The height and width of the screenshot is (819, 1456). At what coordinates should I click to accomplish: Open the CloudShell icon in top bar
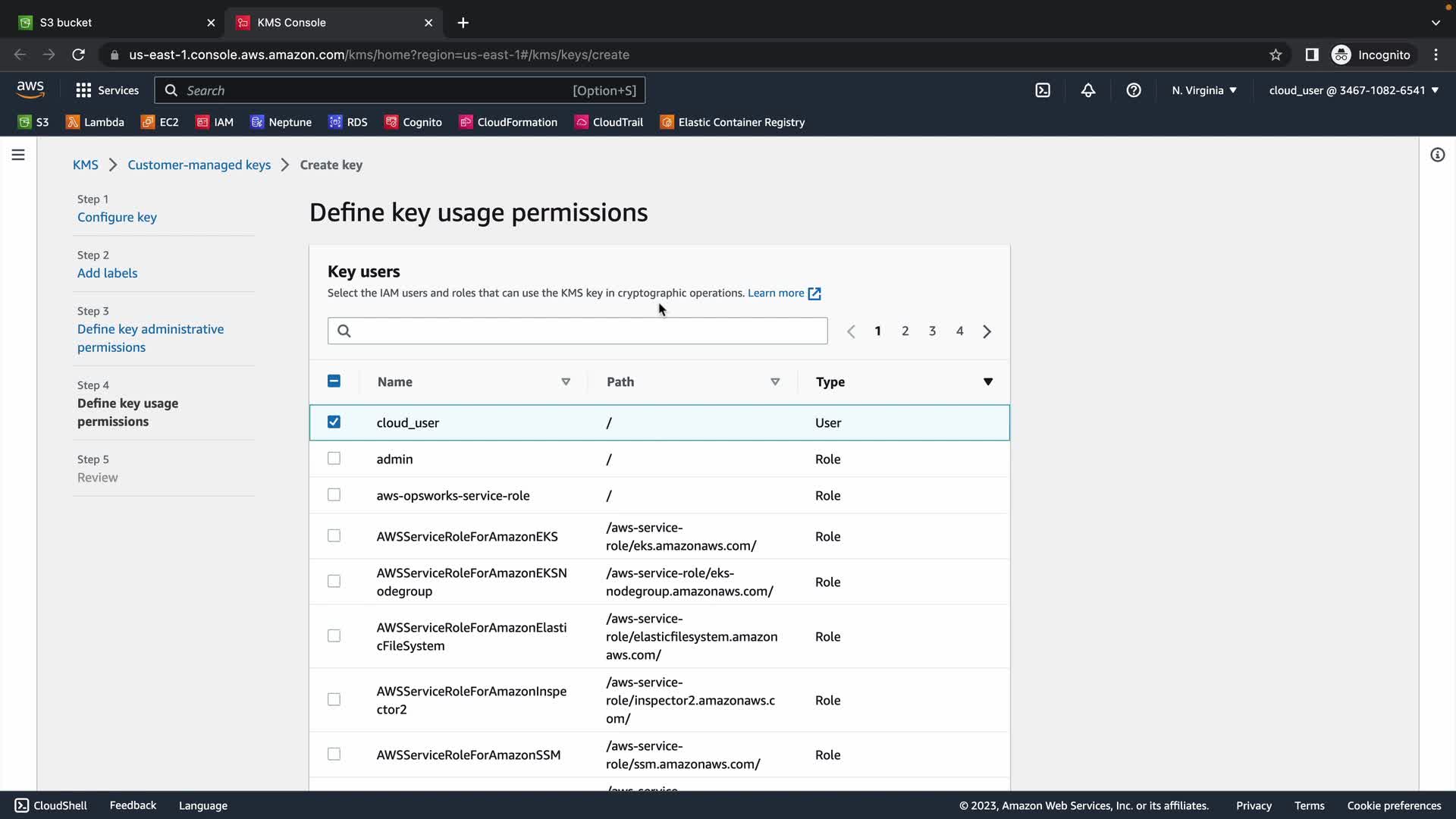(1043, 90)
